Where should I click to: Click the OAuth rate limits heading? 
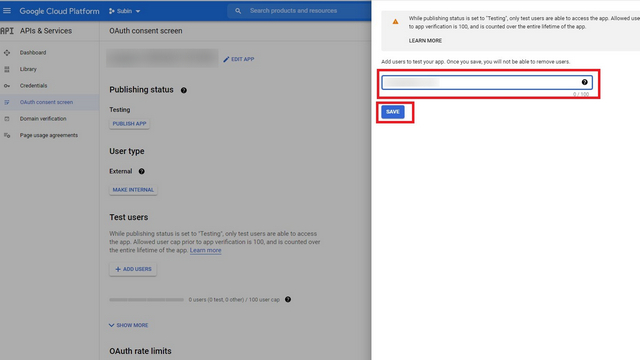[140, 351]
